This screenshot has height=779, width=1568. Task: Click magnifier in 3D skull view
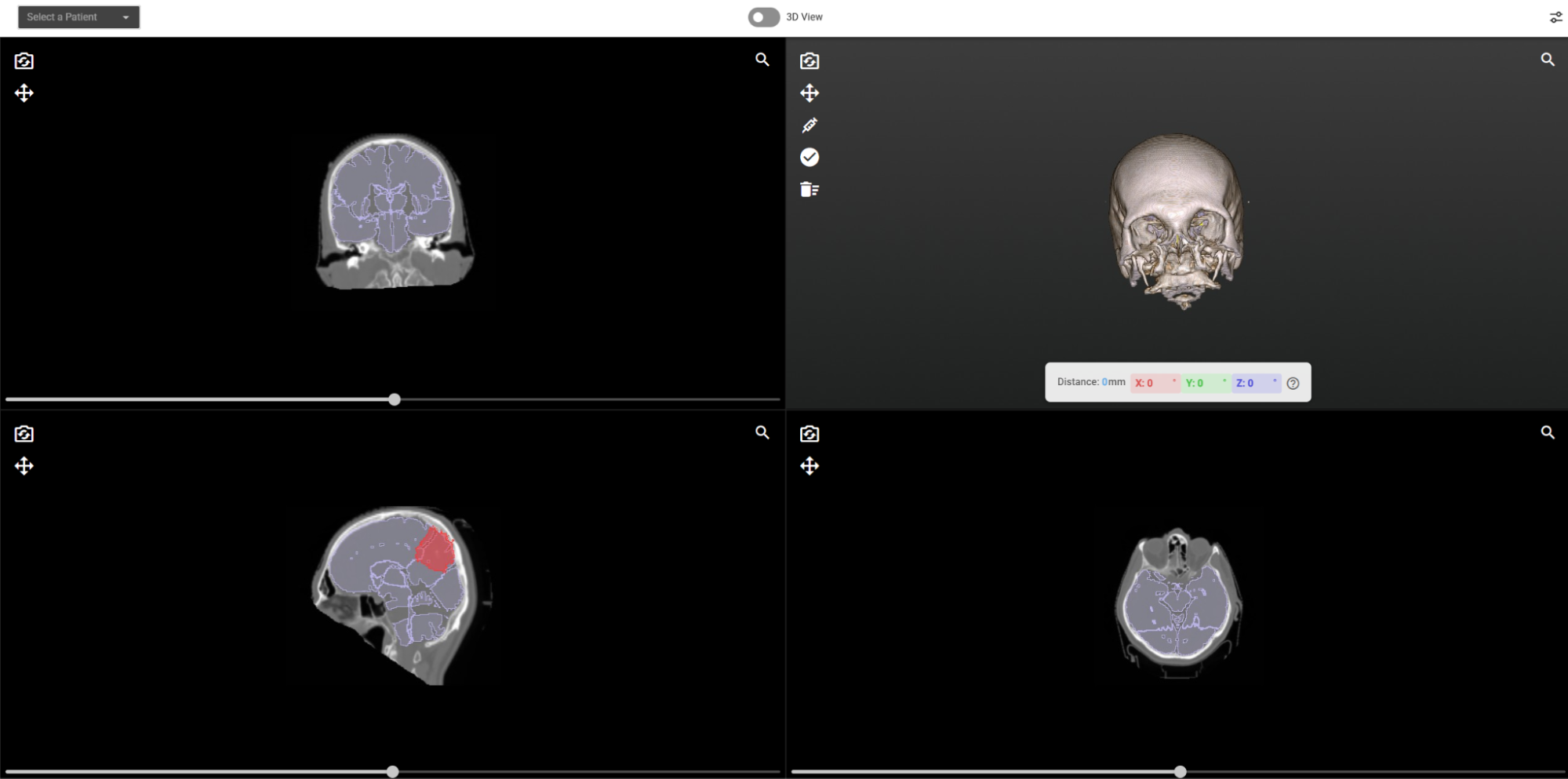coord(1547,60)
